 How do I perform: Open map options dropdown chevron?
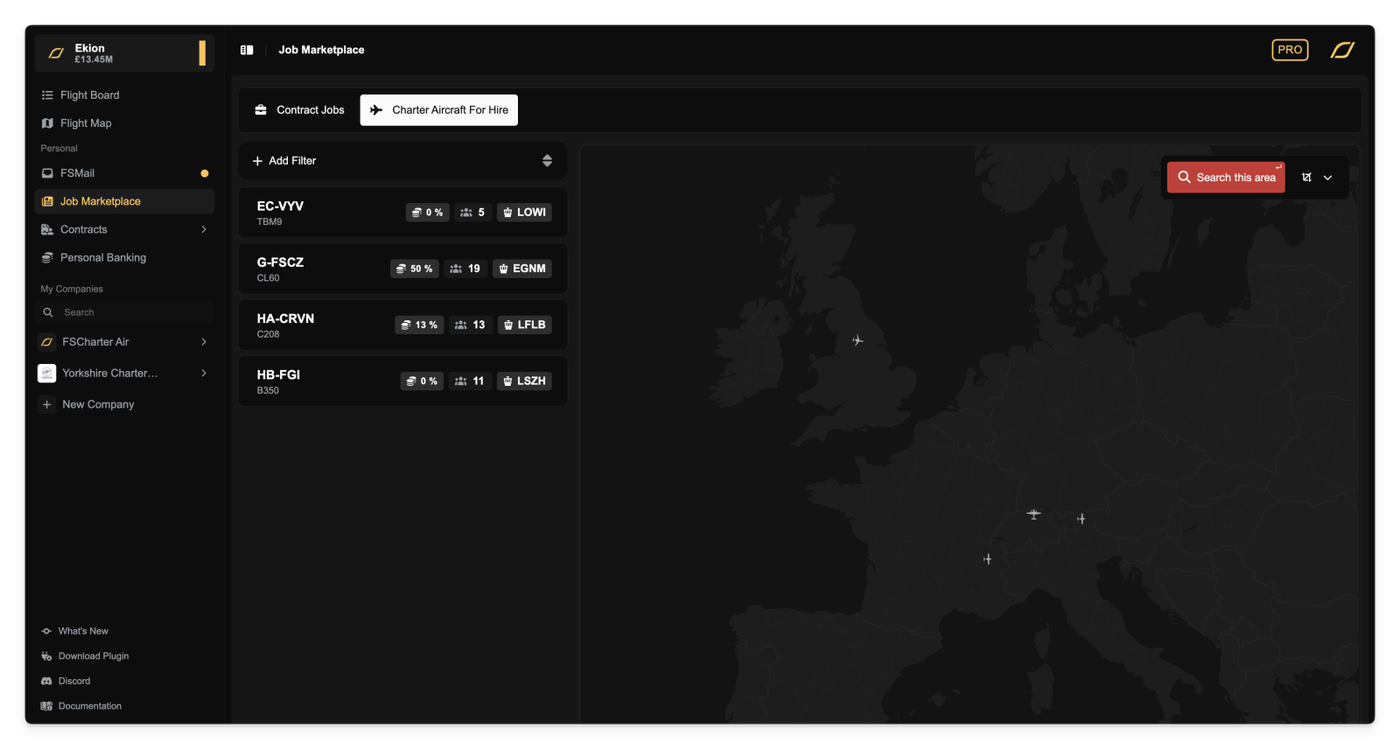pos(1328,178)
